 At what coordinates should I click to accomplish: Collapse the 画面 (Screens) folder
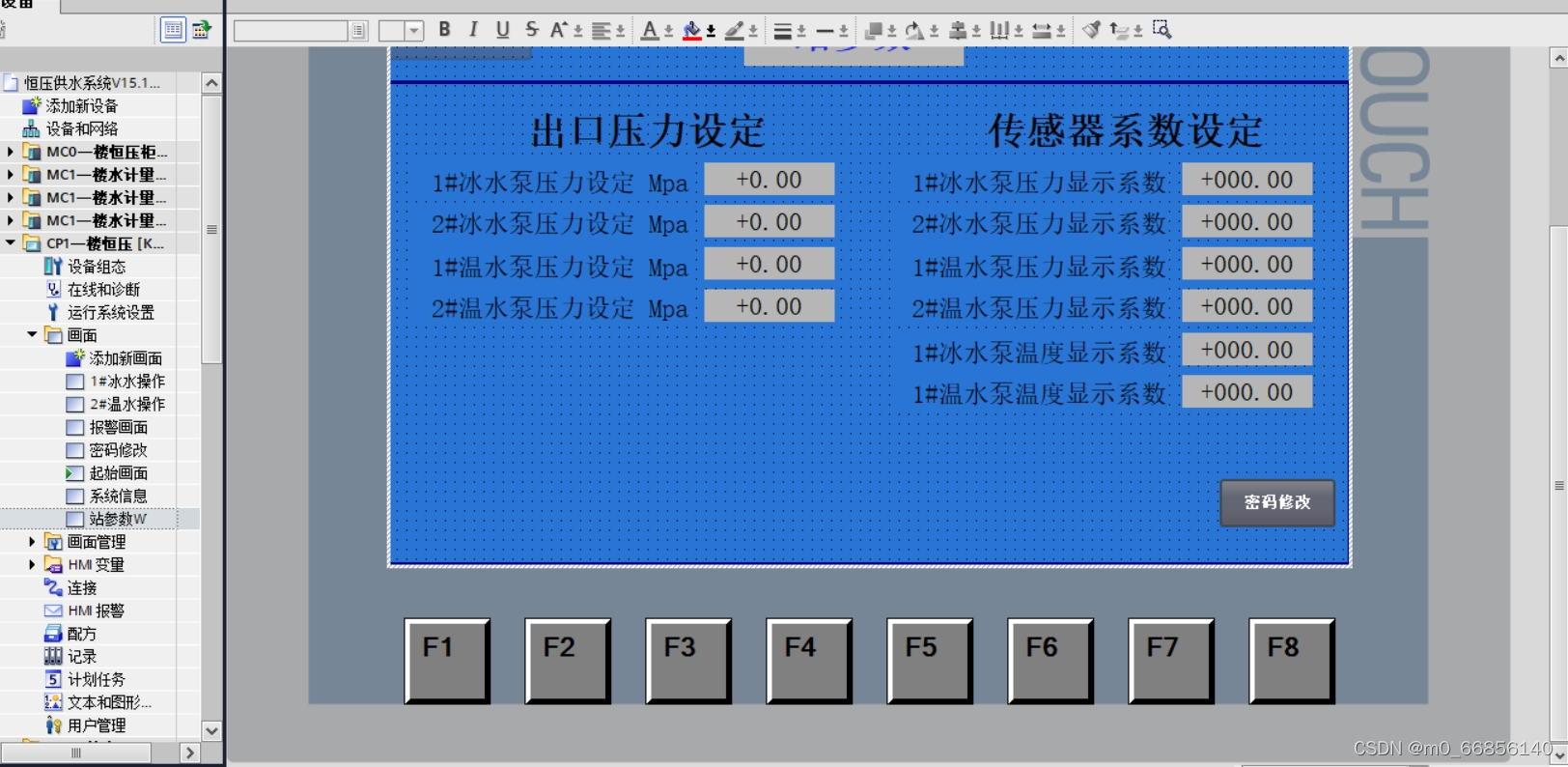click(32, 335)
